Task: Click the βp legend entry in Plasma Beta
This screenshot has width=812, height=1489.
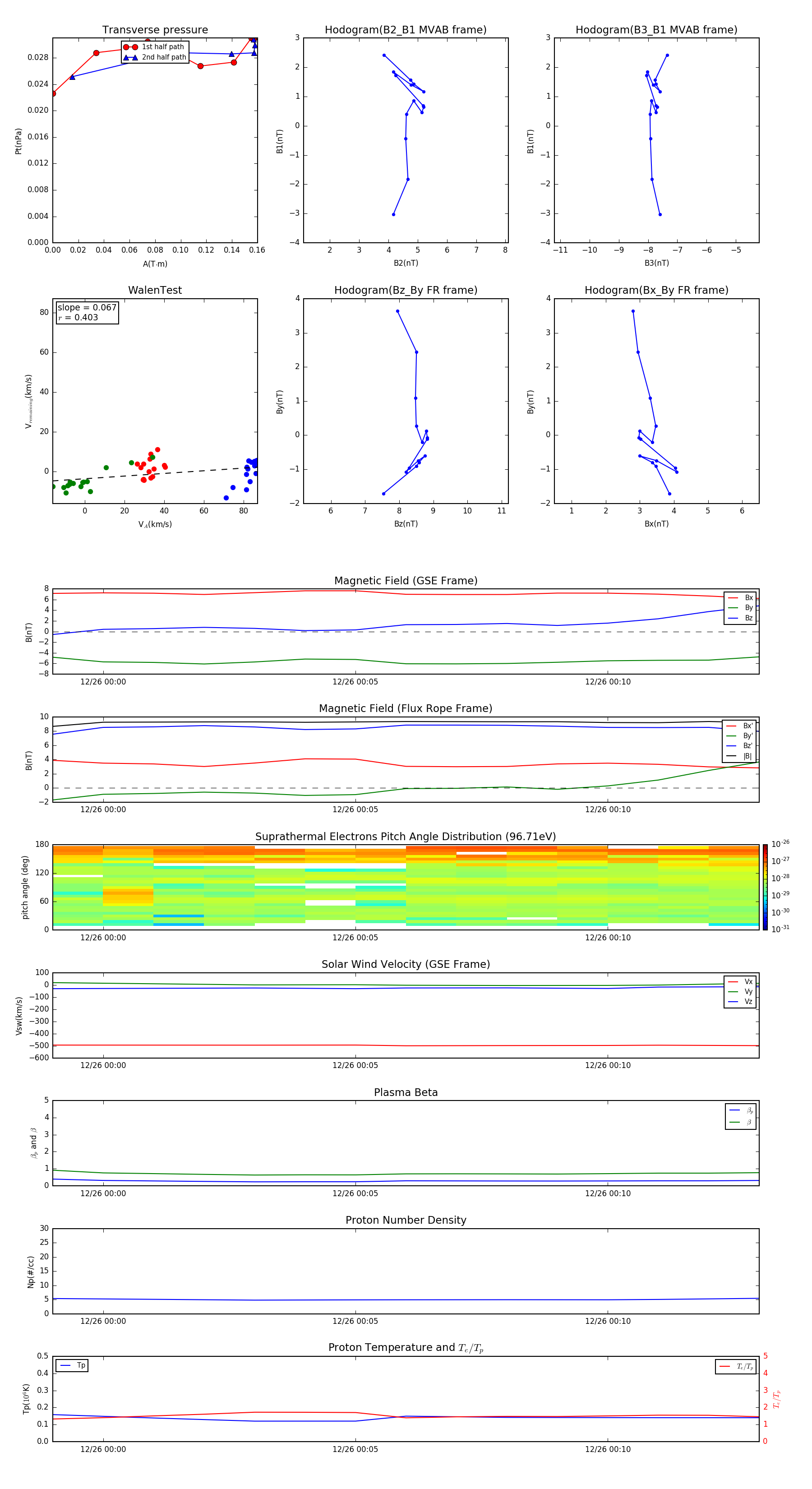Action: (741, 1110)
